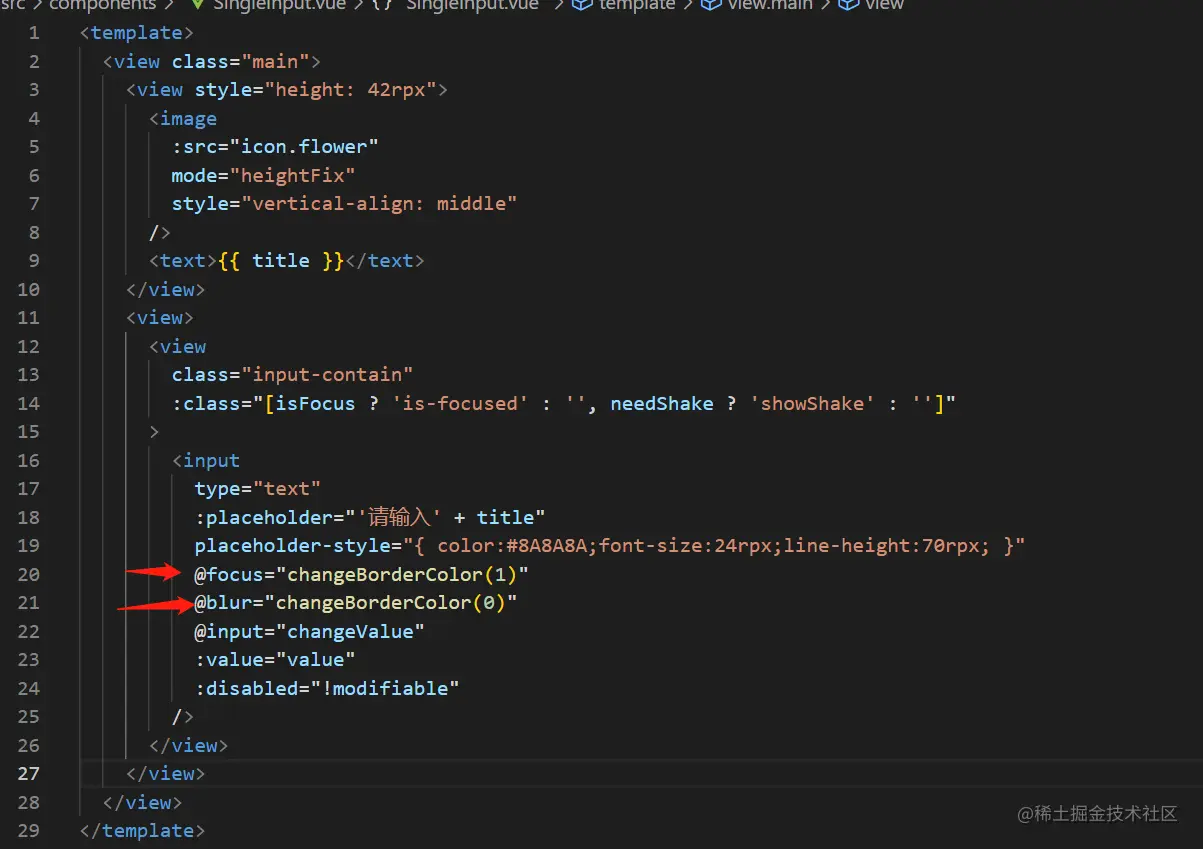The image size is (1203, 849).
Task: Click 'vertical-align: middle' style value
Action: coord(379,204)
